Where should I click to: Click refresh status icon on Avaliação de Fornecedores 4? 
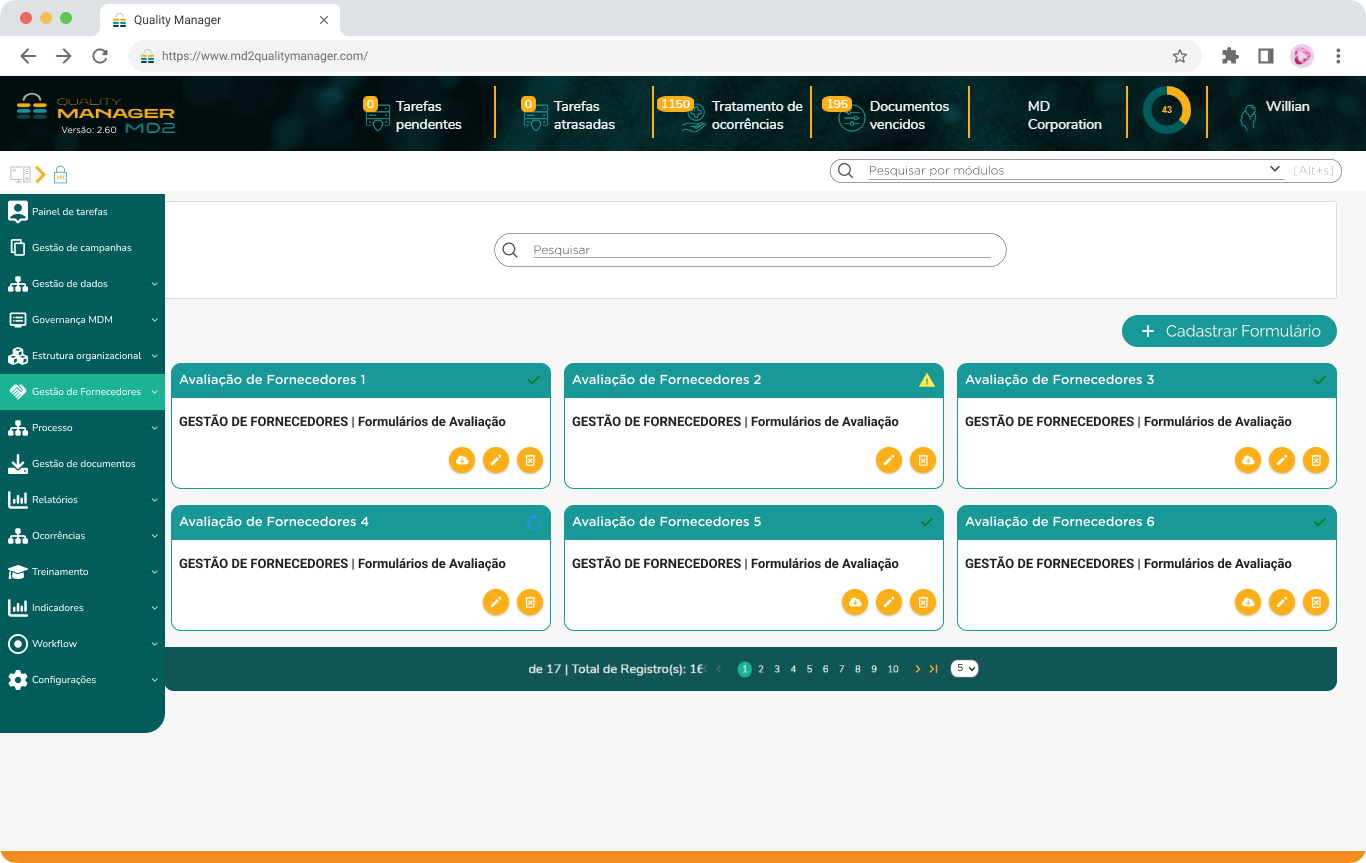(534, 522)
